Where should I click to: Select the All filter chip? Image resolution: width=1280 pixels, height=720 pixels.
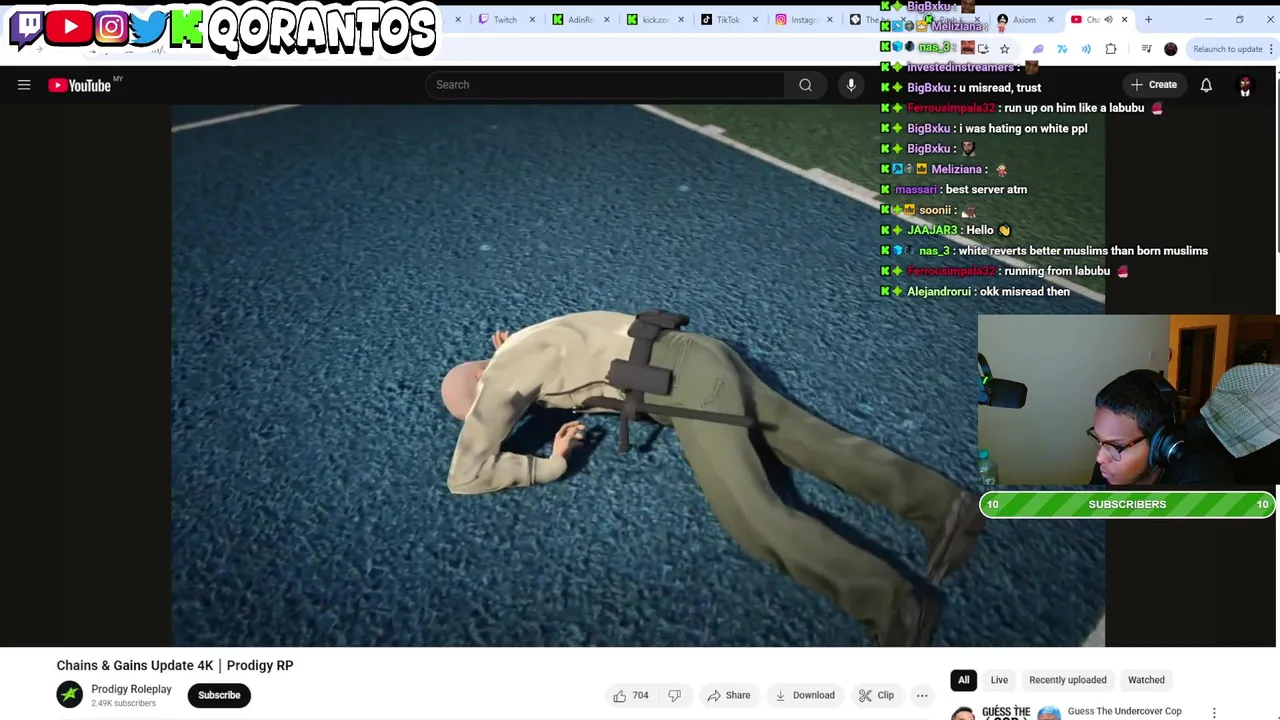coord(964,680)
